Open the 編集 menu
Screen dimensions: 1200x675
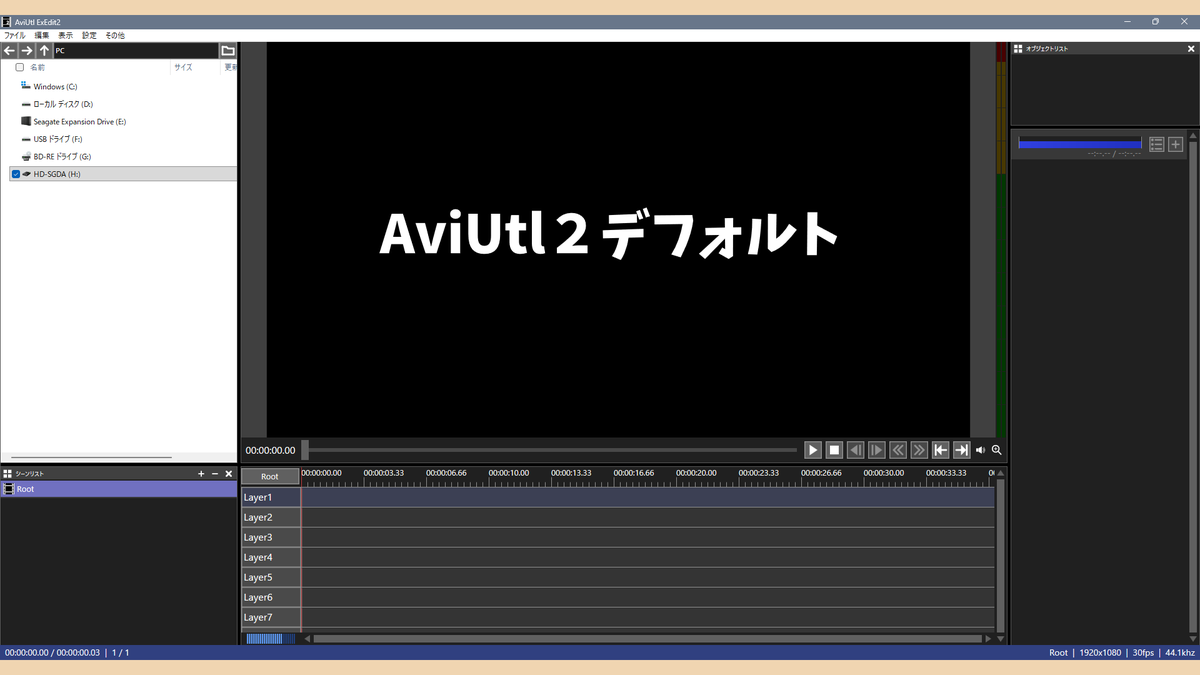pyautogui.click(x=42, y=35)
